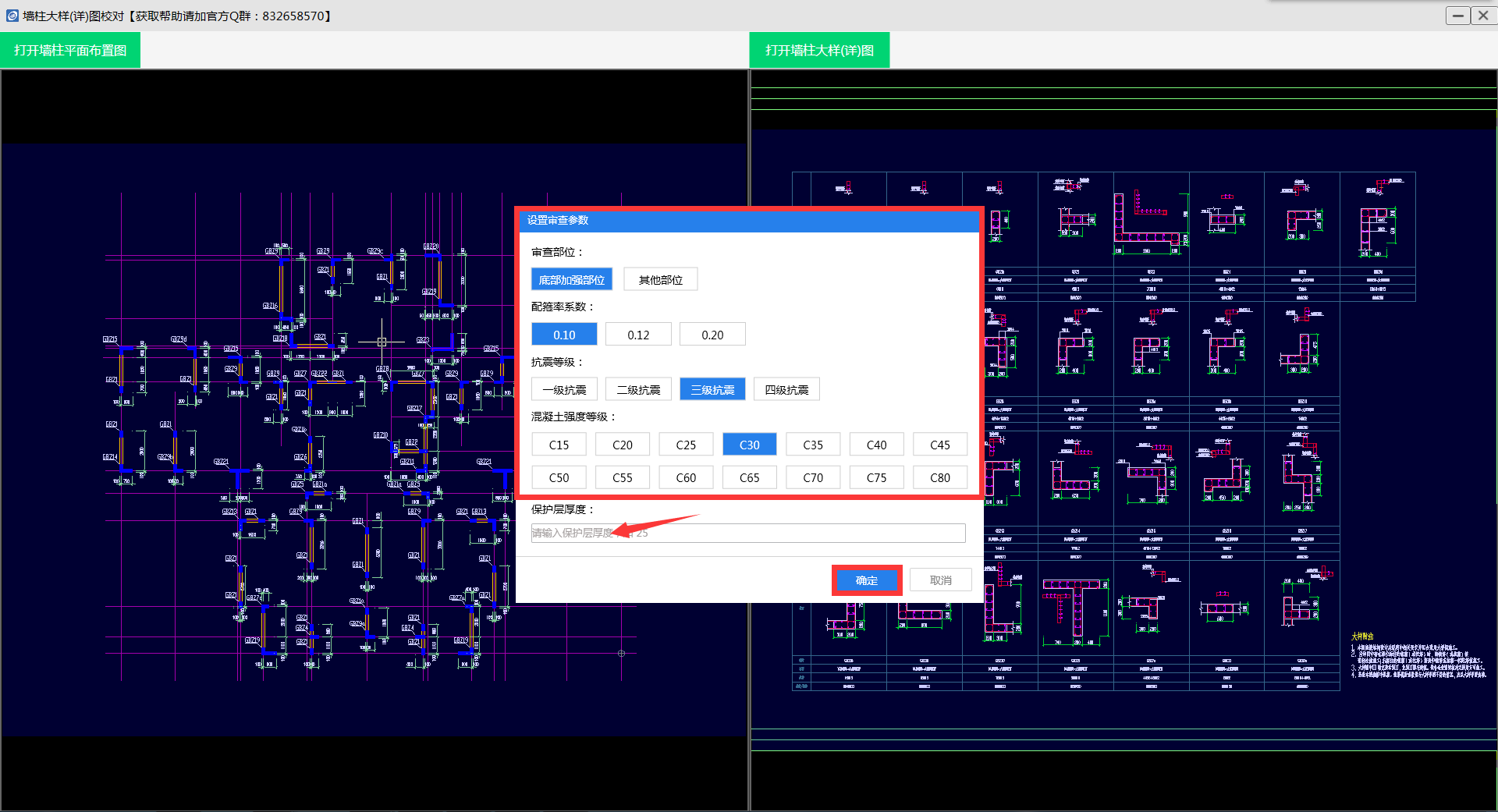Click the app icon in title bar

point(12,16)
